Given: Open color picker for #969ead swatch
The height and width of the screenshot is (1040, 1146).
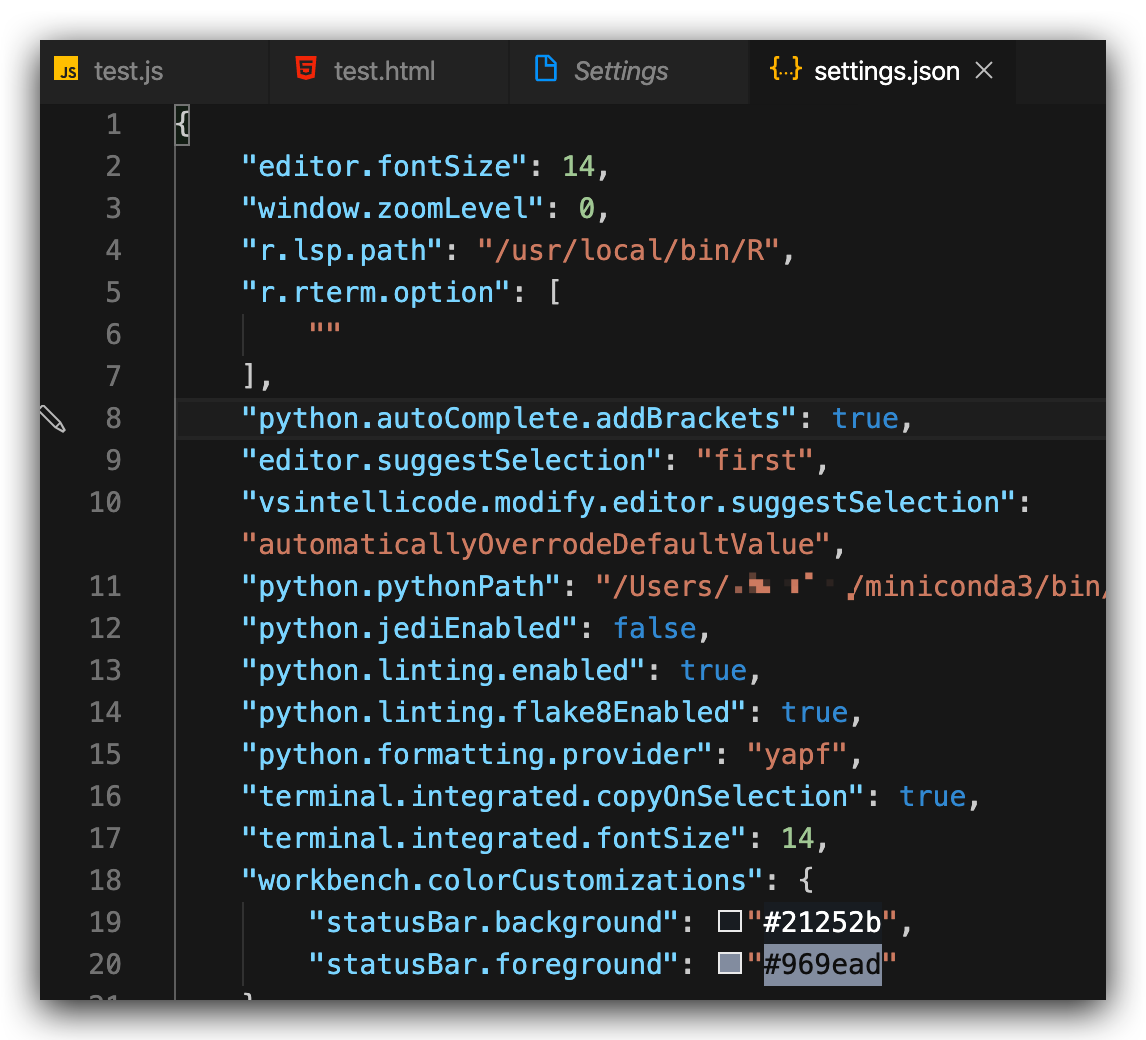Looking at the screenshot, I should click(x=729, y=964).
